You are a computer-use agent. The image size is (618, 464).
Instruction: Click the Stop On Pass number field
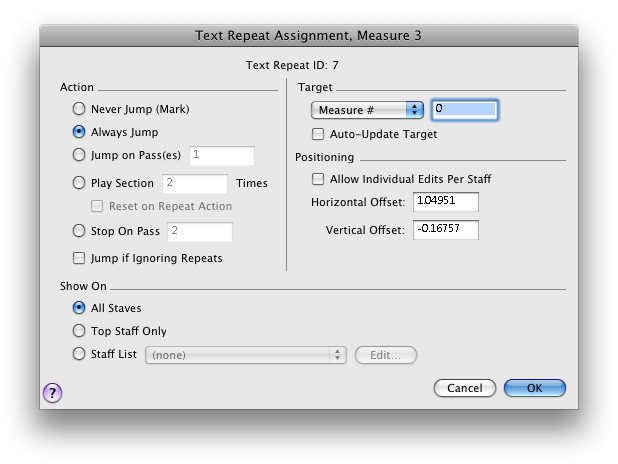click(200, 231)
